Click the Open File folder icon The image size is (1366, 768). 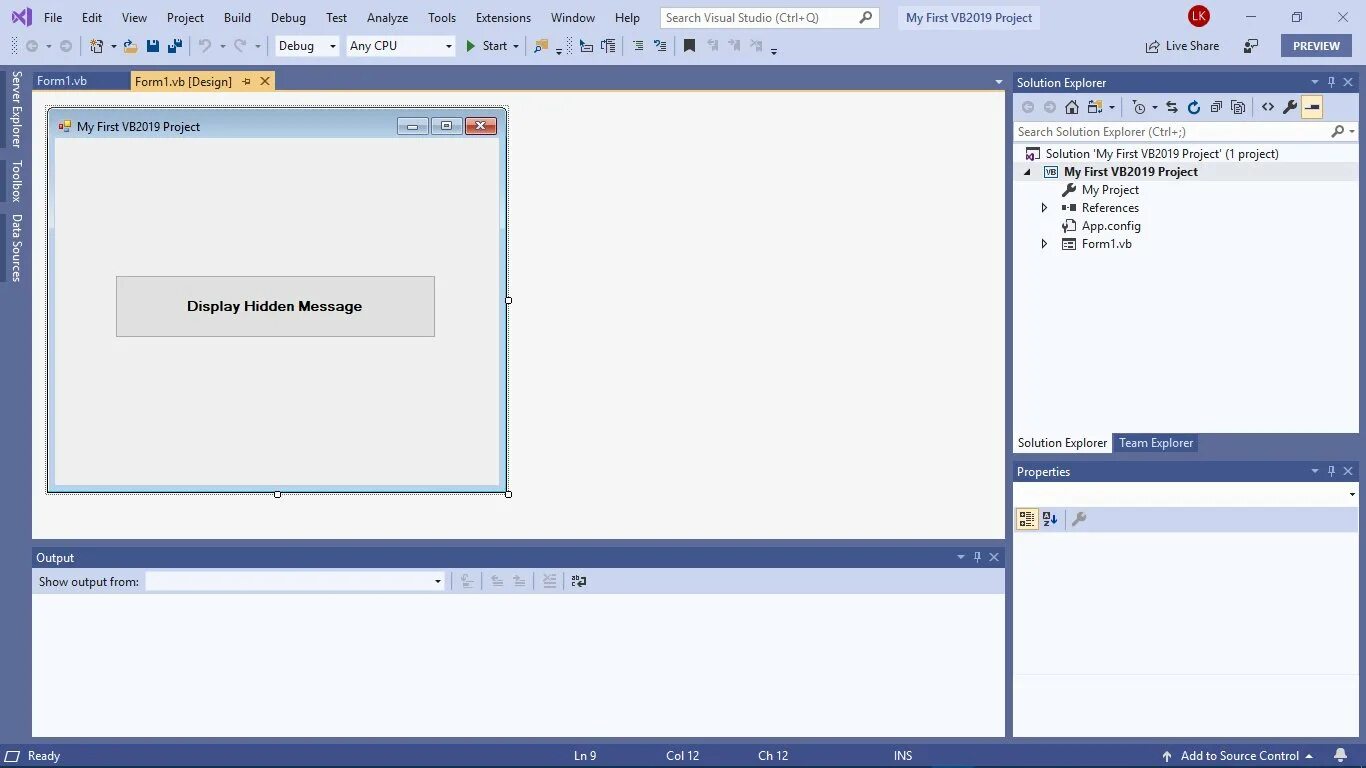(x=130, y=46)
